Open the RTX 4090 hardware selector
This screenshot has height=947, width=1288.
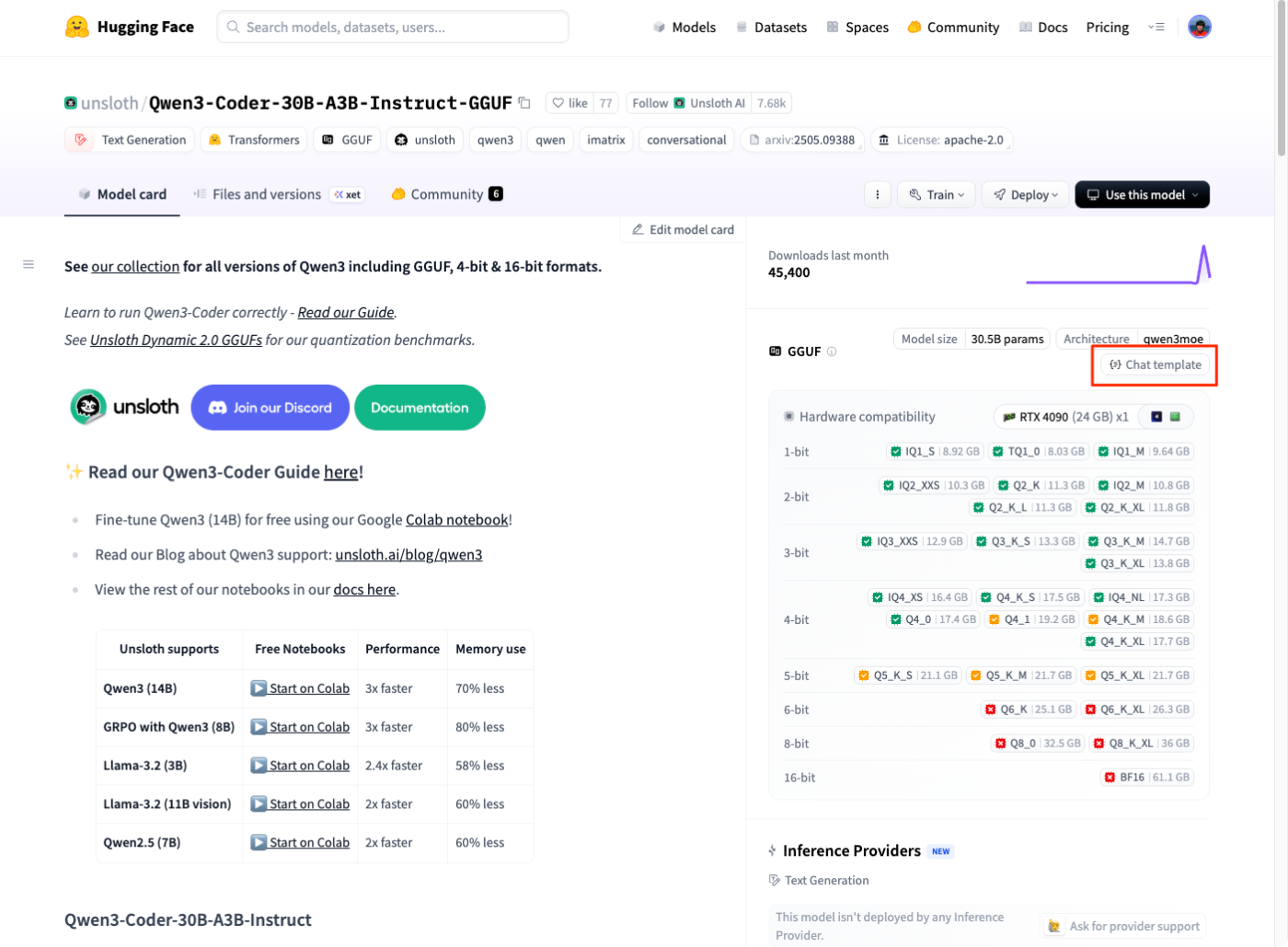pyautogui.click(x=1066, y=417)
